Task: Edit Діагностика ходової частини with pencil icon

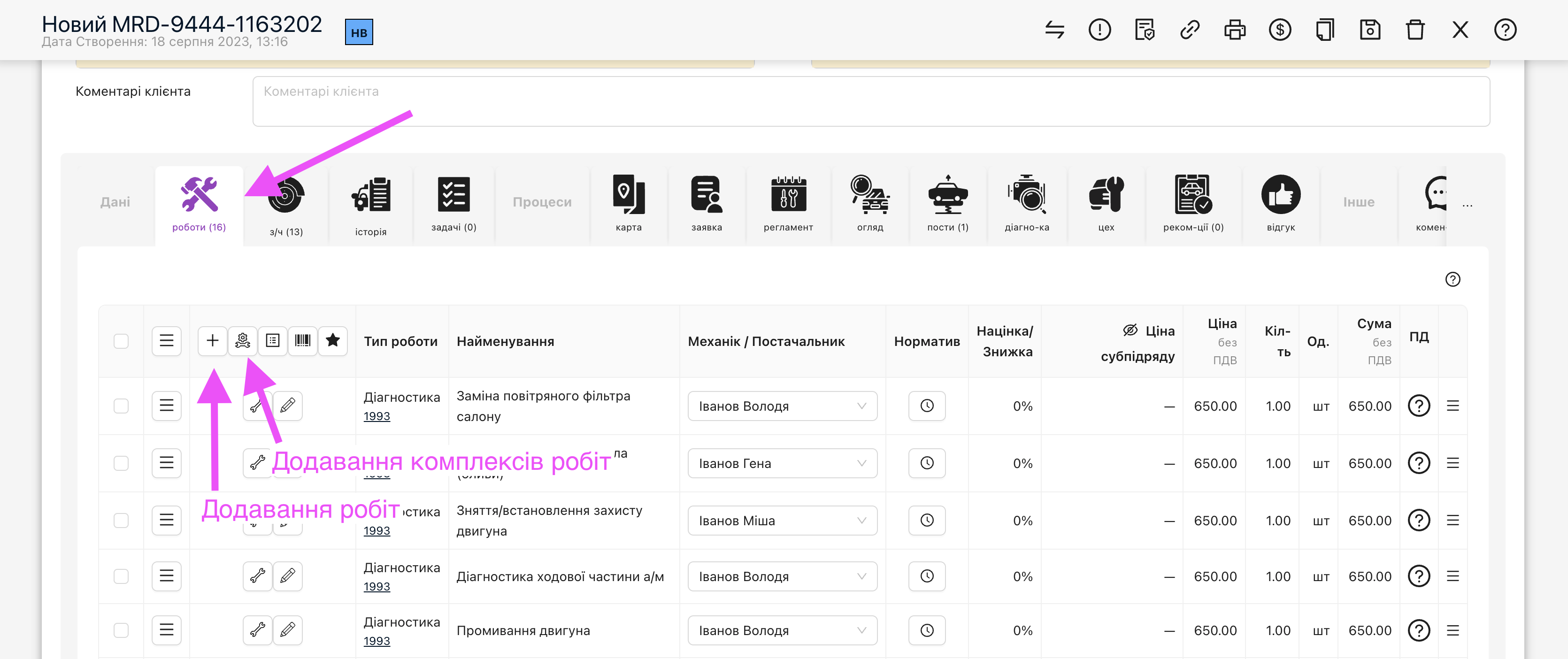Action: coord(287,575)
